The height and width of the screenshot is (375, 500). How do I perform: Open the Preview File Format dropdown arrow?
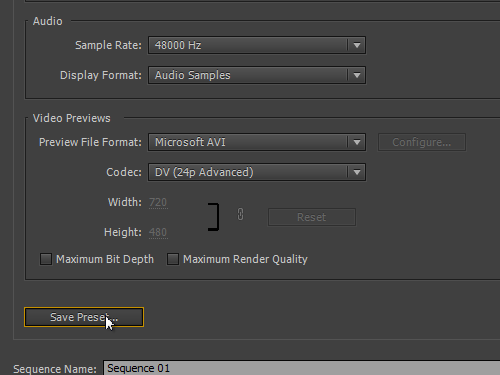(357, 142)
